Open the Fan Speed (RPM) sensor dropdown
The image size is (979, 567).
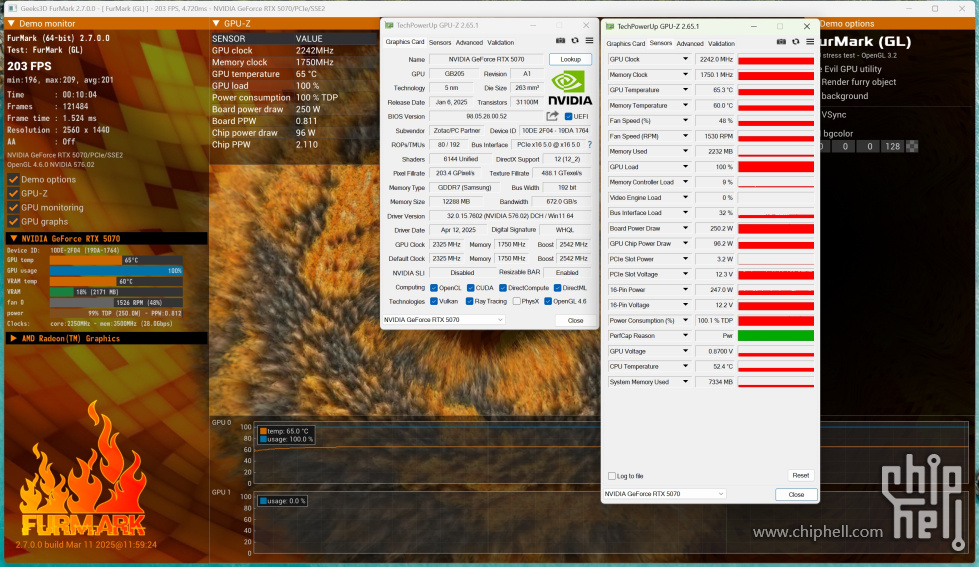[685, 136]
